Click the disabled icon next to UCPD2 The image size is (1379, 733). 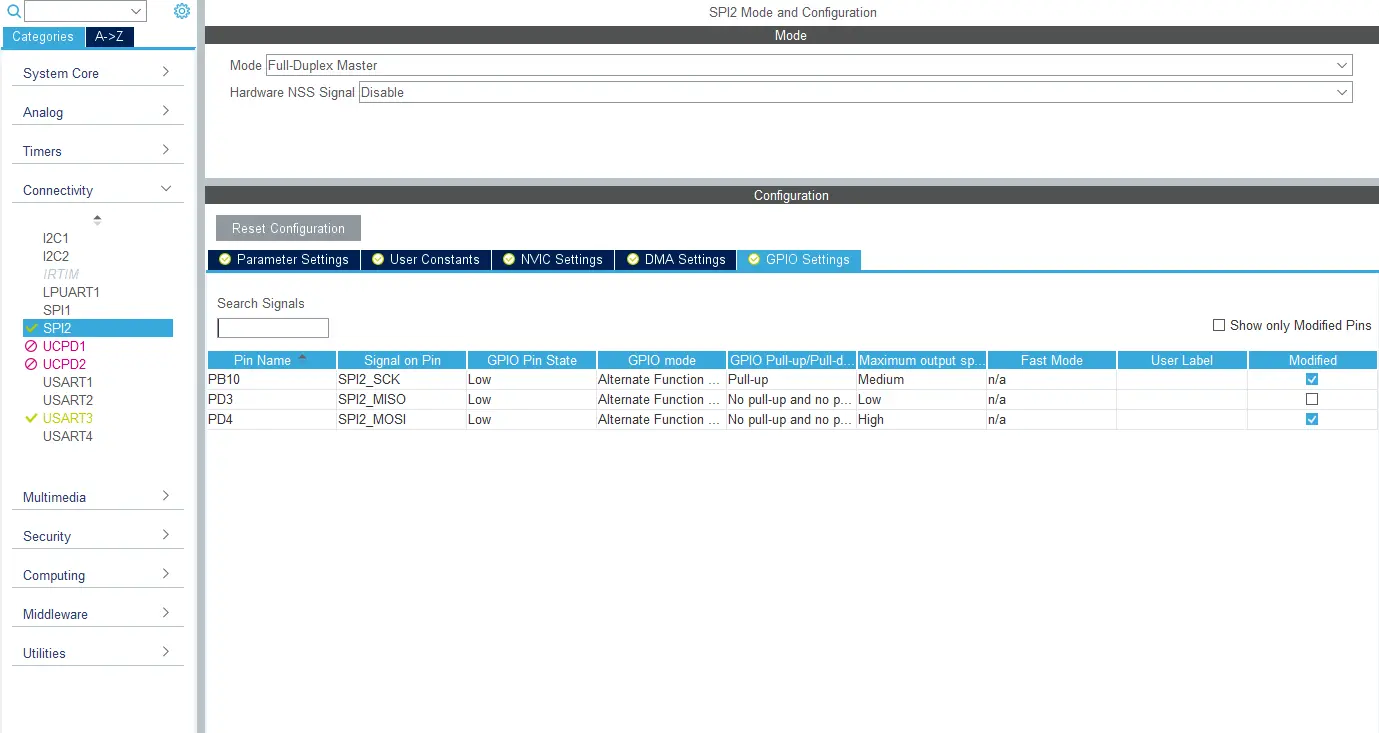[x=31, y=364]
